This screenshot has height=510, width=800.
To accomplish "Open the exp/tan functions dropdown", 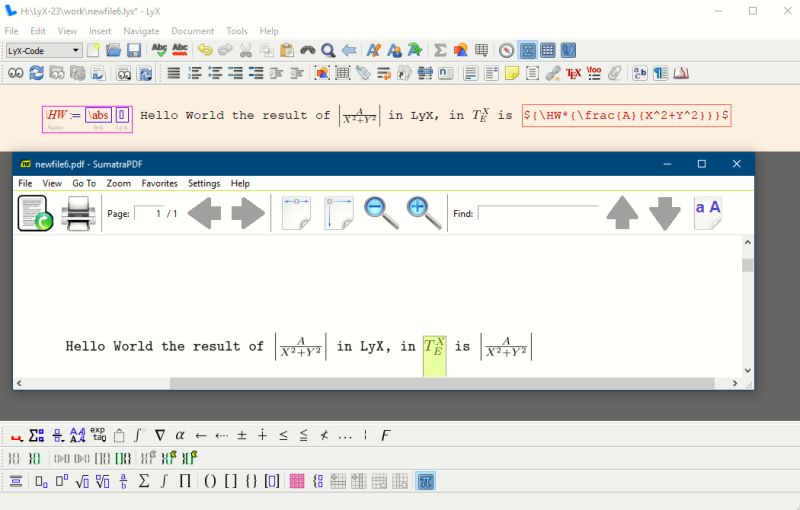I will click(x=98, y=435).
